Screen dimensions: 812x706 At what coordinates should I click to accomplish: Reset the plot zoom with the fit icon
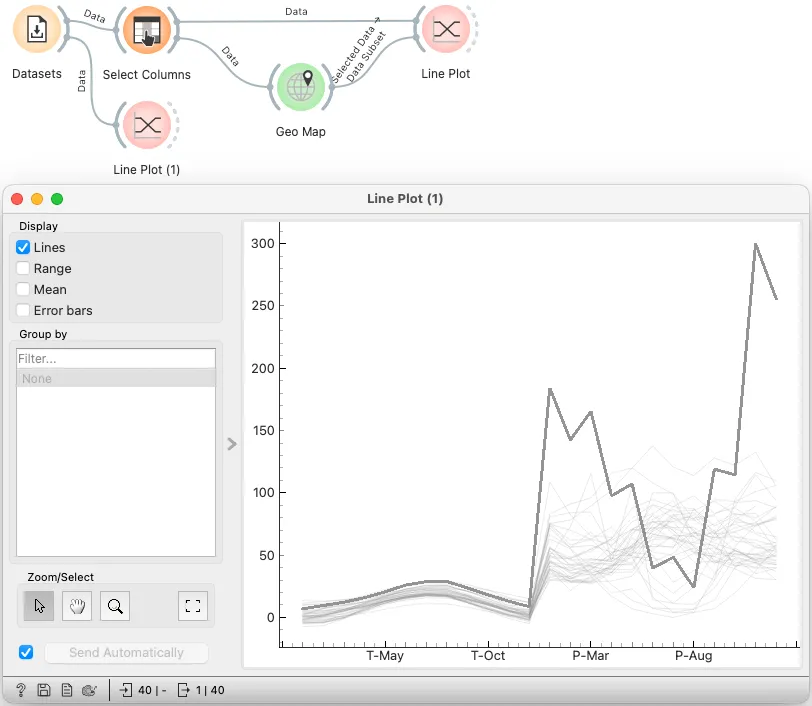193,606
